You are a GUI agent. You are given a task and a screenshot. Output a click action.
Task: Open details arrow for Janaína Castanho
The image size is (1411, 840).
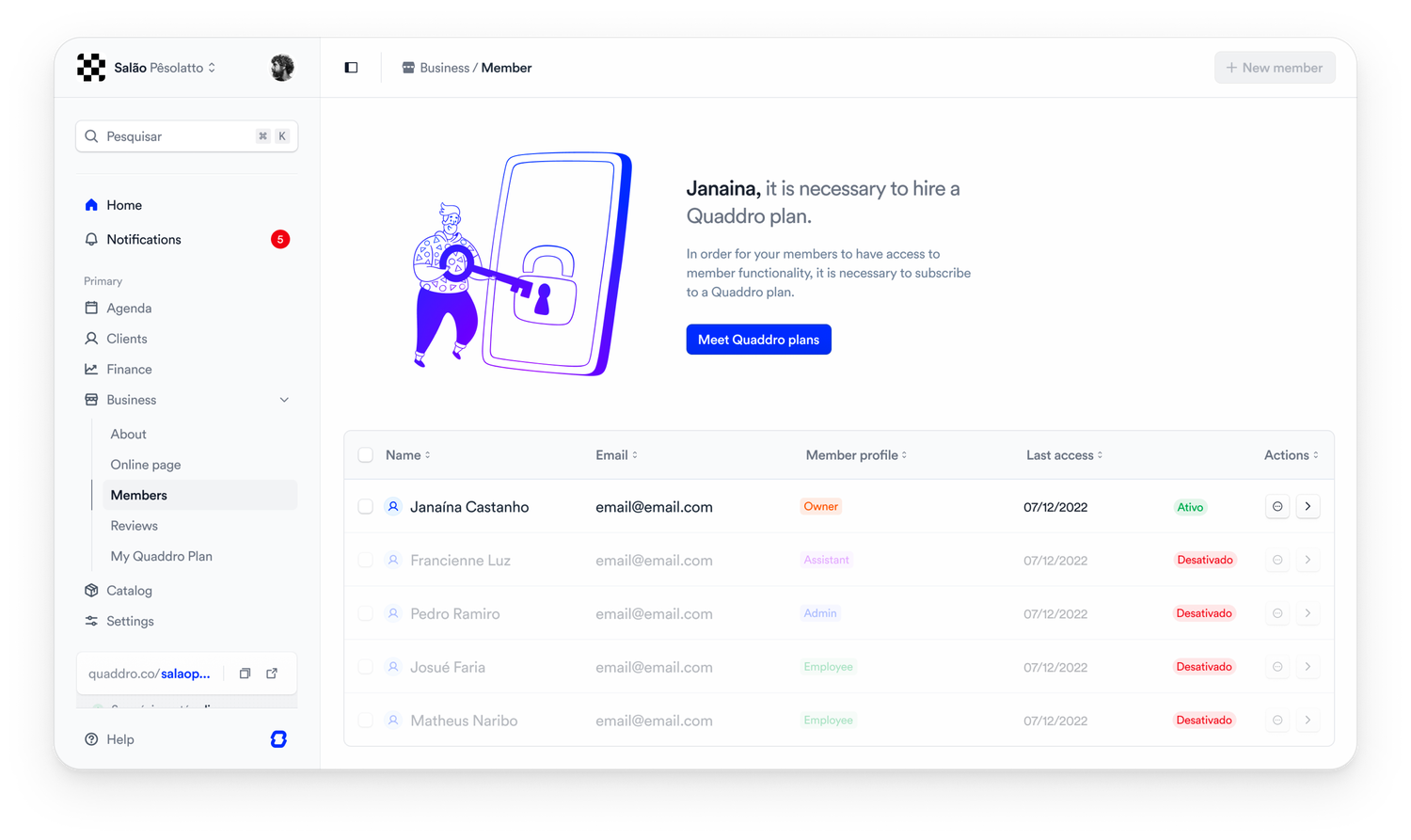(x=1308, y=507)
